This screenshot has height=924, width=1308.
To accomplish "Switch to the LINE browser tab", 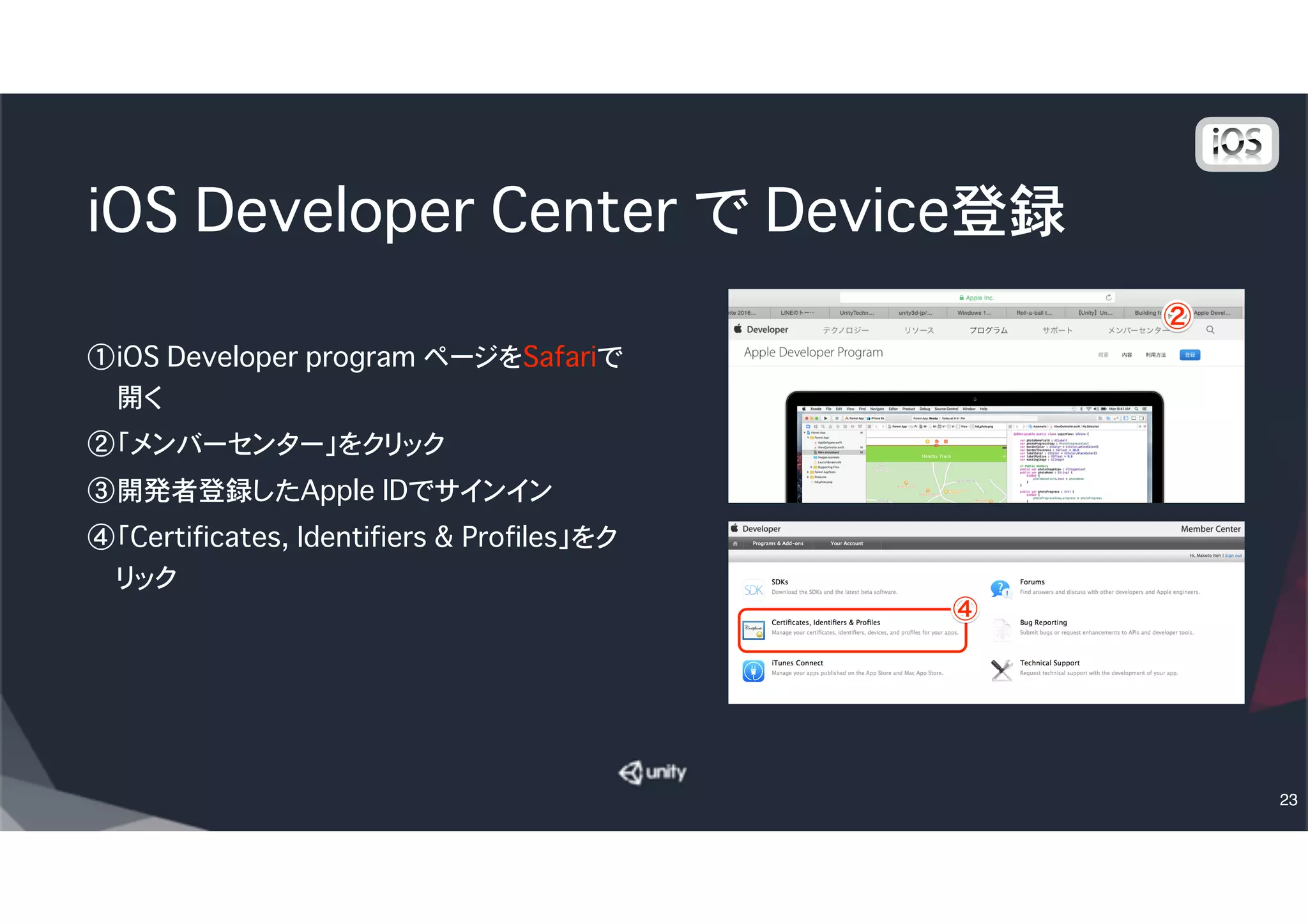I will click(797, 313).
